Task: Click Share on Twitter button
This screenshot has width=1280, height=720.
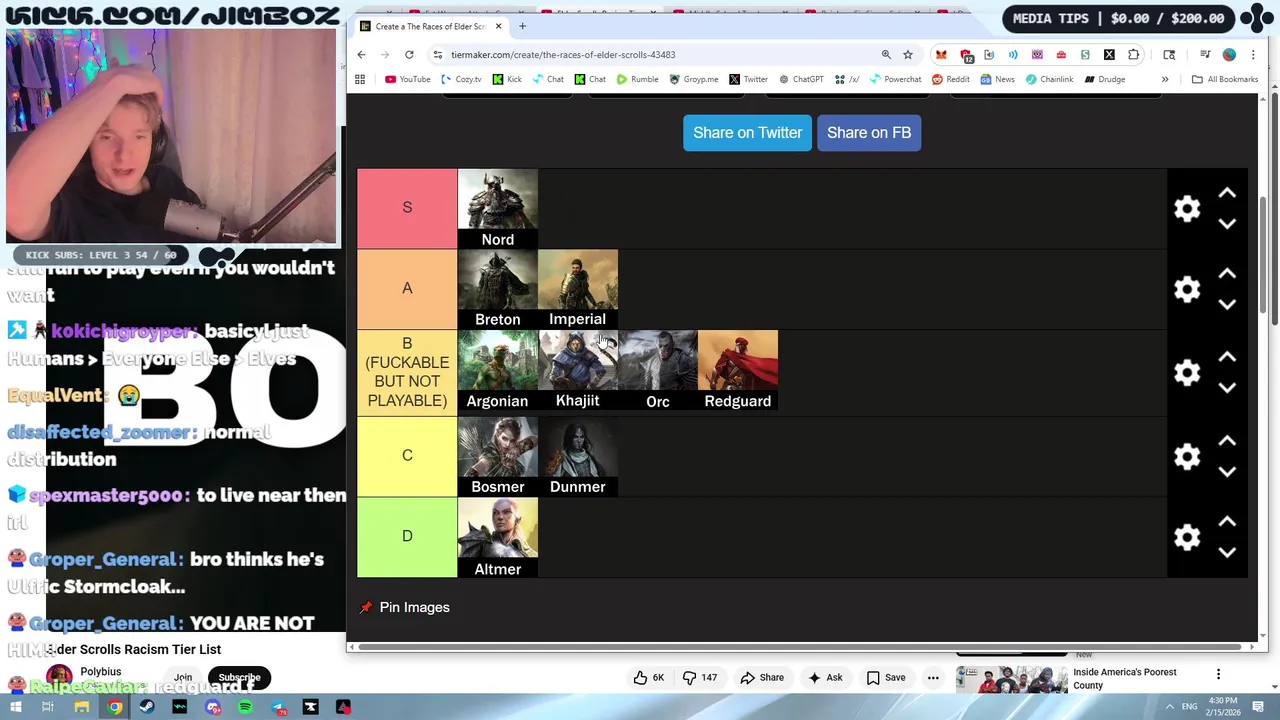Action: coord(747,133)
